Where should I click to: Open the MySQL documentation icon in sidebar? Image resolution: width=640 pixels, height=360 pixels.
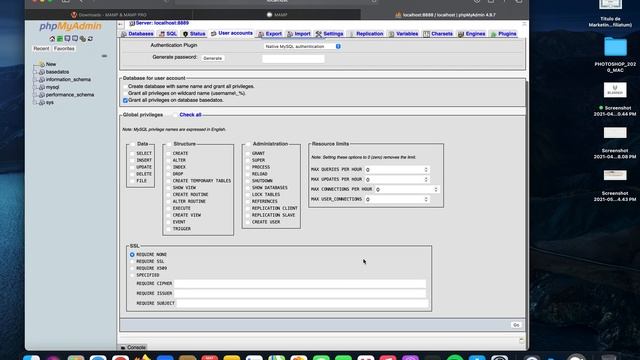75,39
